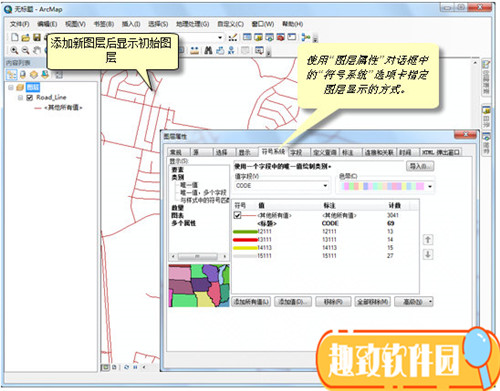The height and width of the screenshot is (391, 500).
Task: Create a new map document icon
Action: [x=15, y=37]
